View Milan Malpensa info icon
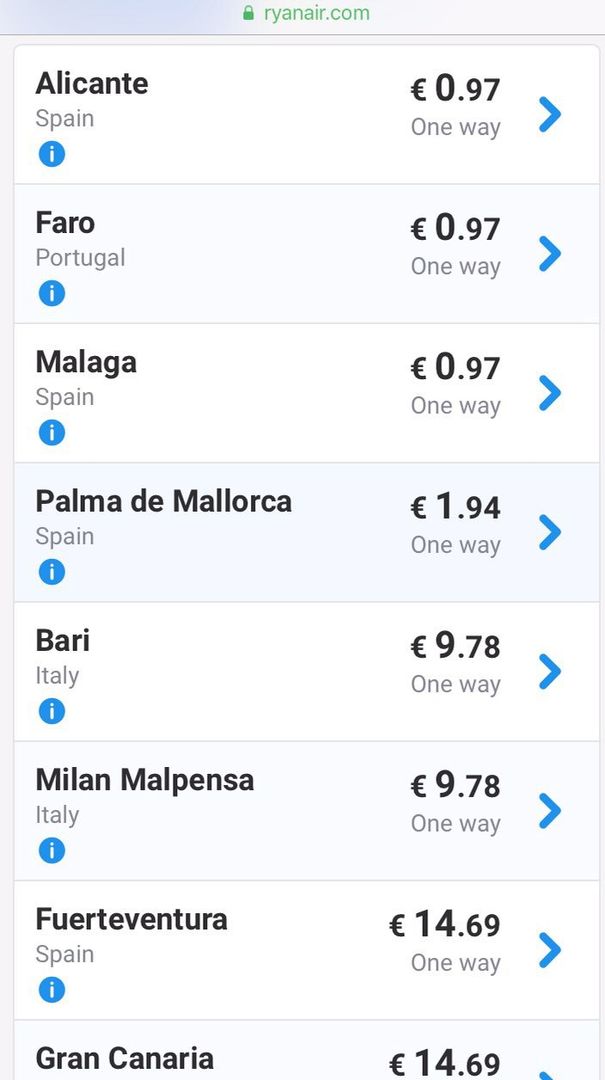Screen dimensions: 605x1080 click(x=52, y=850)
